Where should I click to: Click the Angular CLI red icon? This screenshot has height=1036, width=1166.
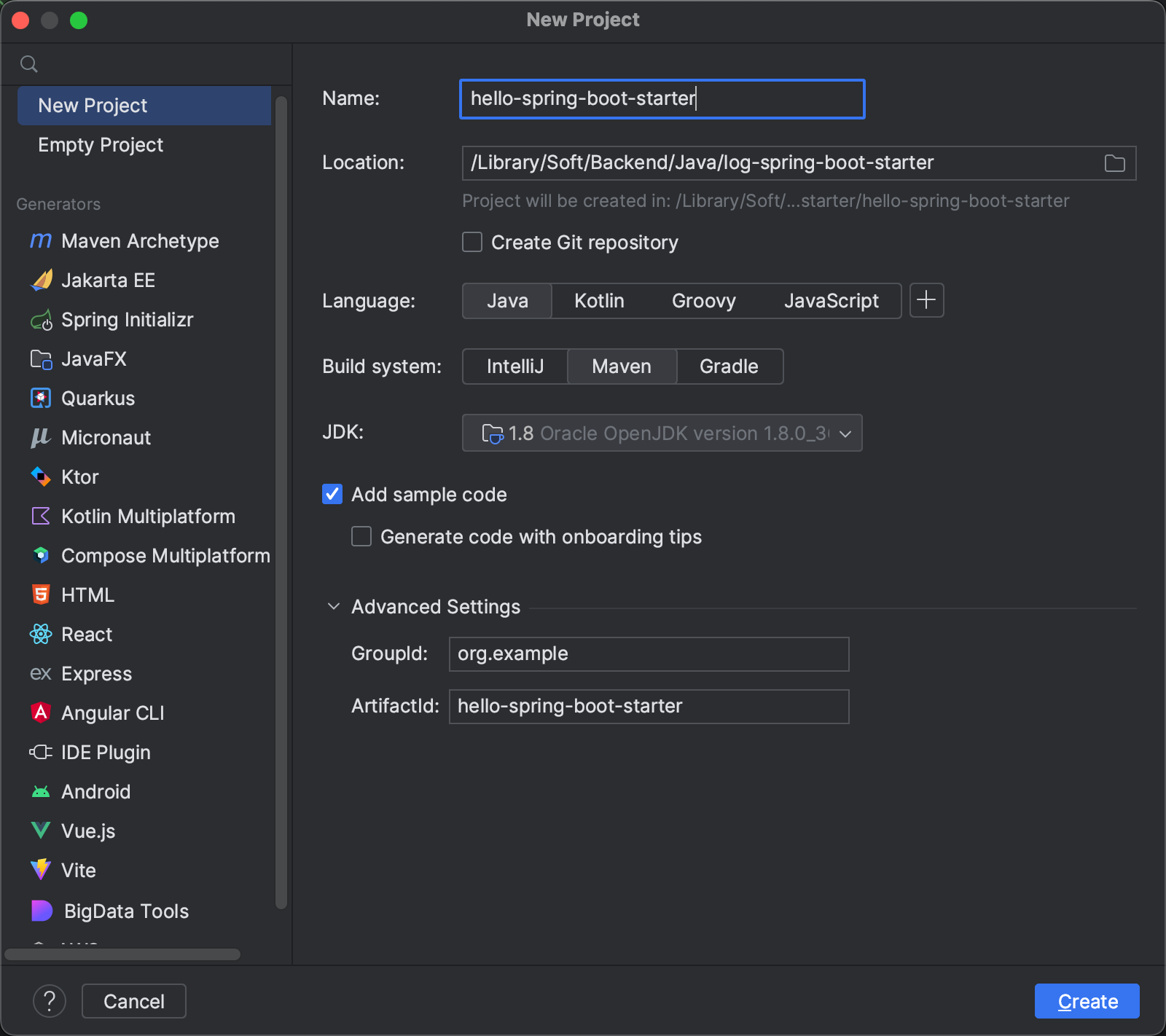pyautogui.click(x=41, y=713)
